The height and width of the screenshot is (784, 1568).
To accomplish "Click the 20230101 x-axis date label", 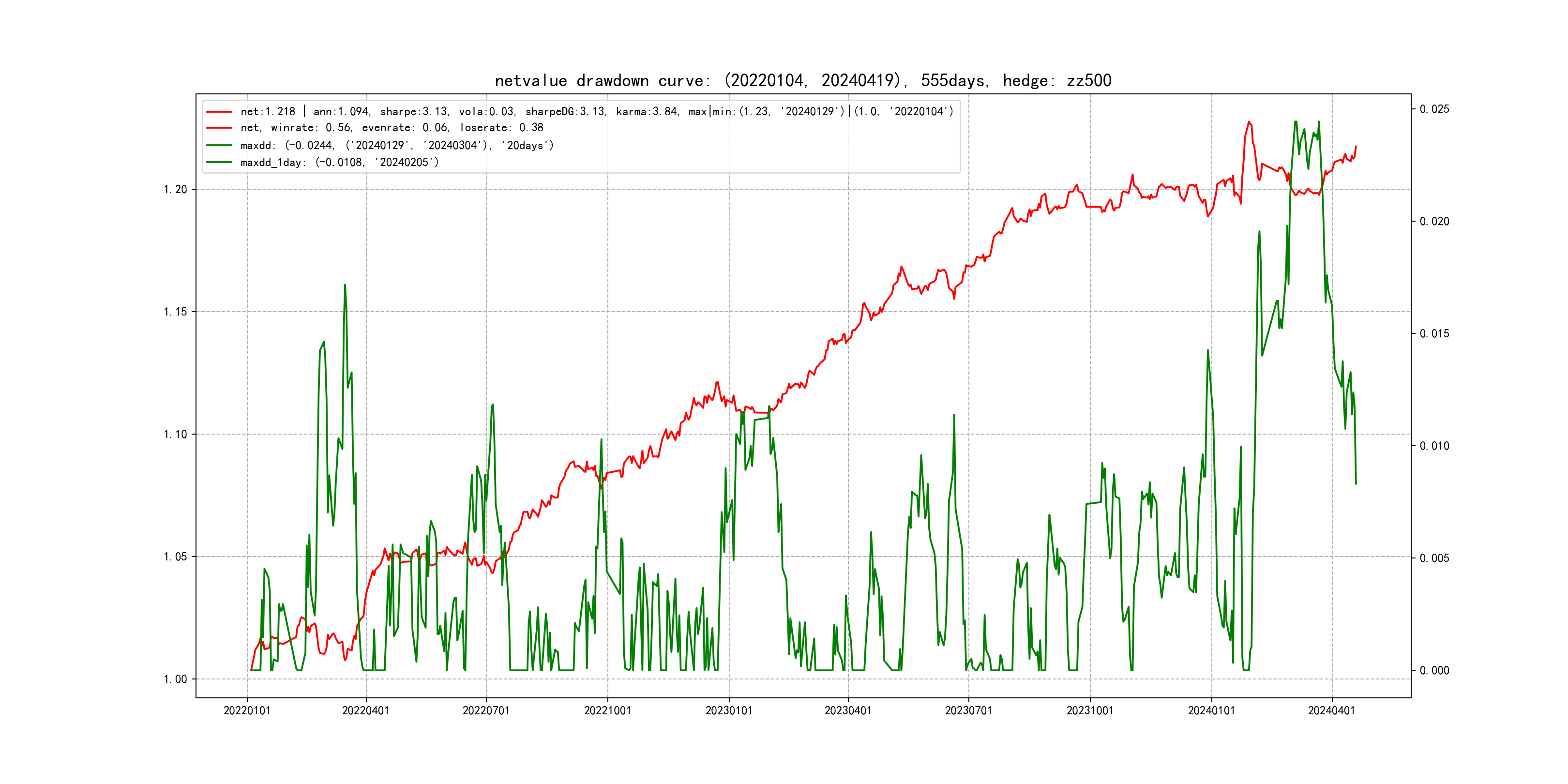I will coord(729,710).
